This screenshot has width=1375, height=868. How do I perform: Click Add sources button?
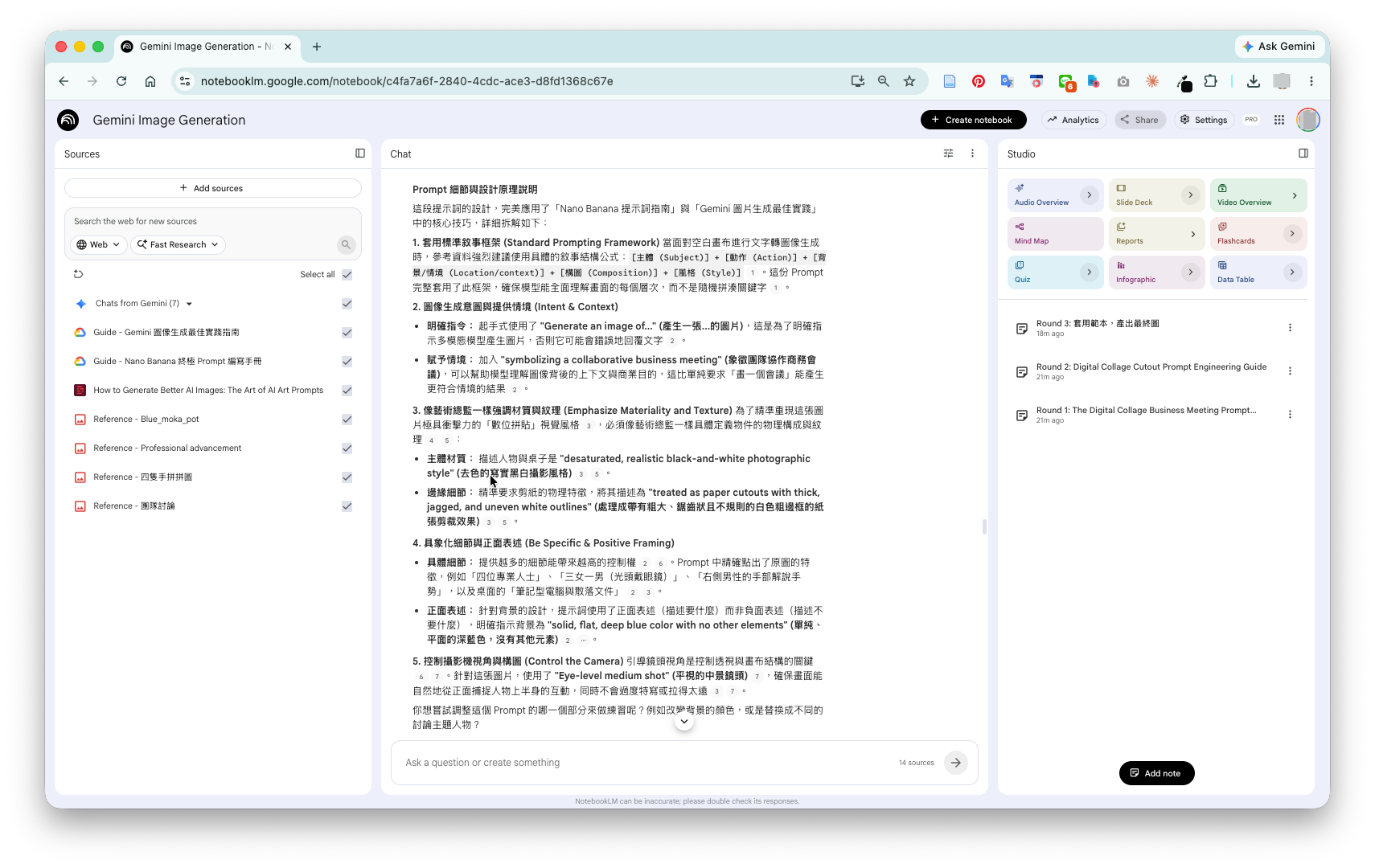tap(212, 188)
